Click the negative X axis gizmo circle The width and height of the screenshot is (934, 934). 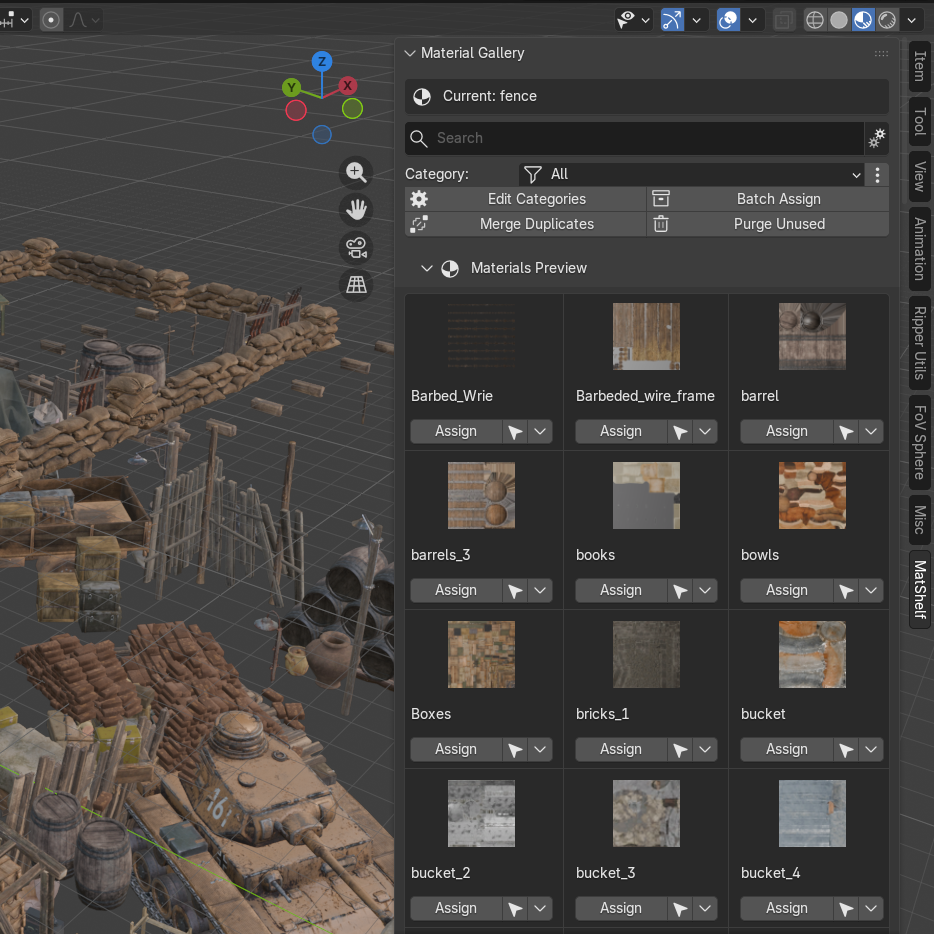tap(296, 110)
